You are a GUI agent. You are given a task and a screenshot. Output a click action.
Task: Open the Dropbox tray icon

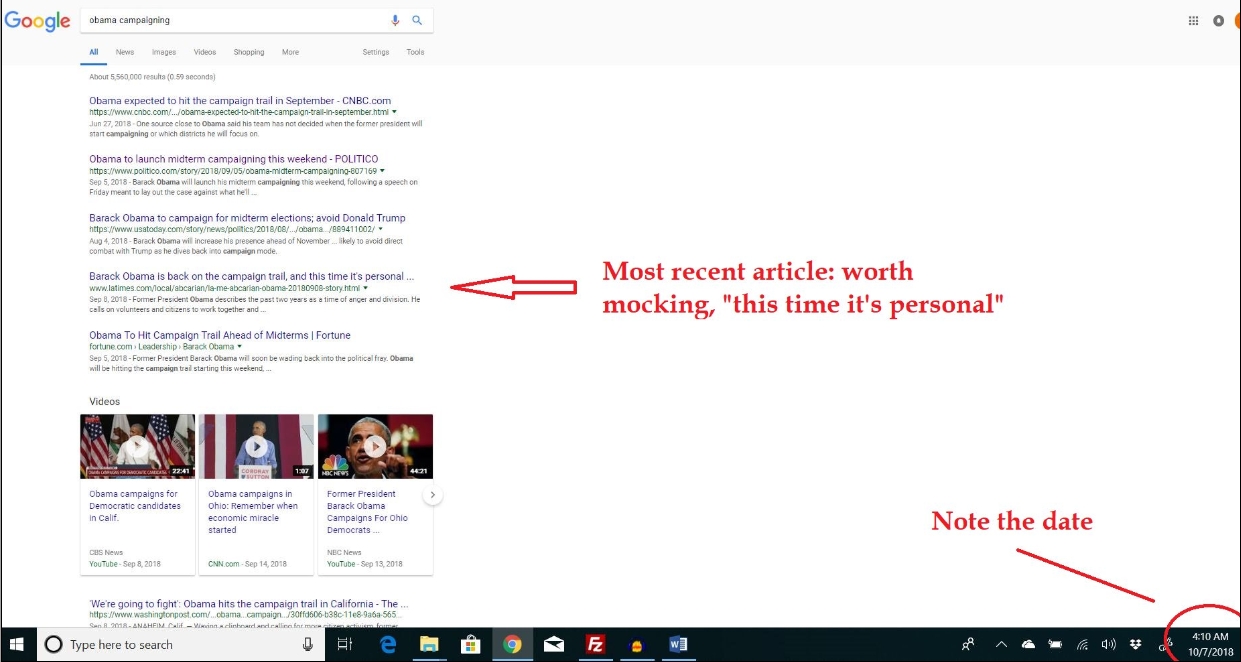tap(1136, 645)
